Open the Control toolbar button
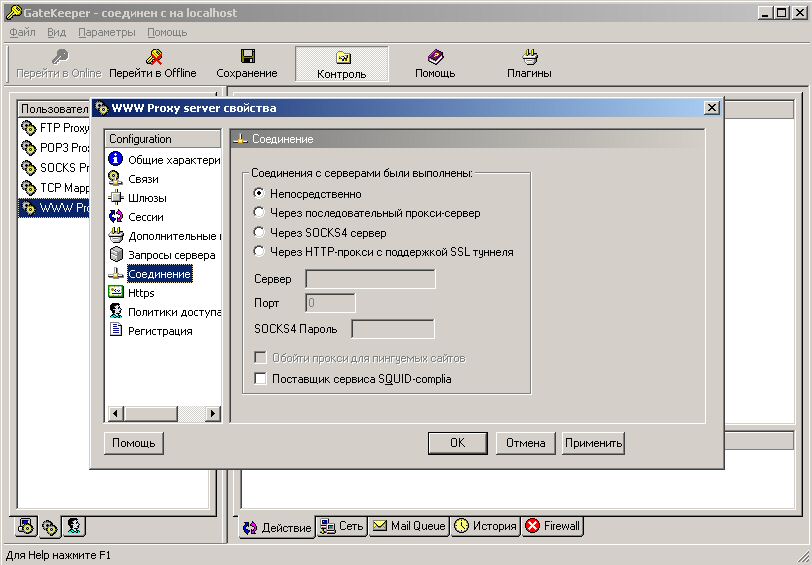The height and width of the screenshot is (565, 812). point(342,64)
